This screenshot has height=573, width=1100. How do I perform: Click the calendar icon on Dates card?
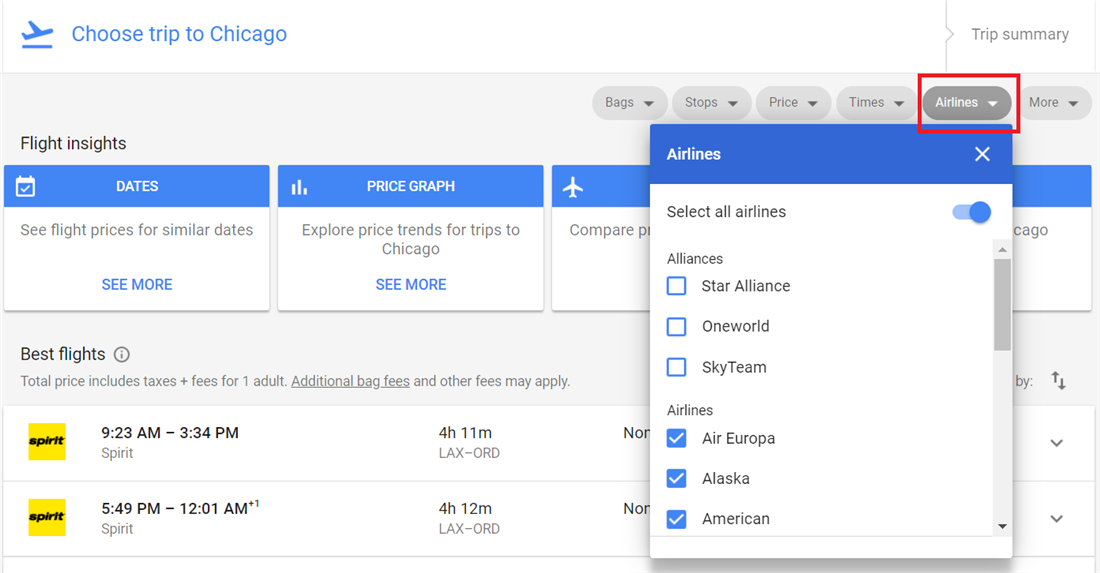point(26,186)
